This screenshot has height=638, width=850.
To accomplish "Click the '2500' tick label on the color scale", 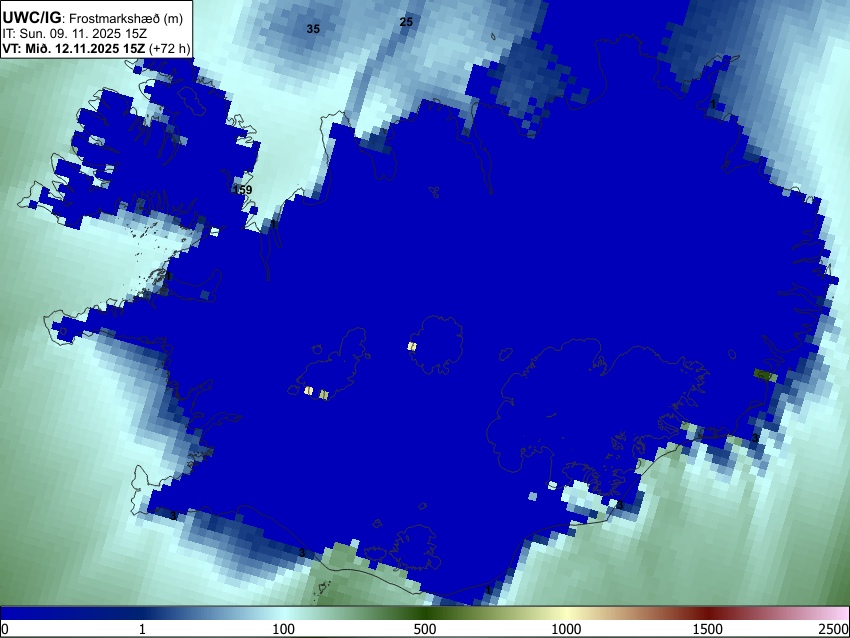I will (835, 629).
